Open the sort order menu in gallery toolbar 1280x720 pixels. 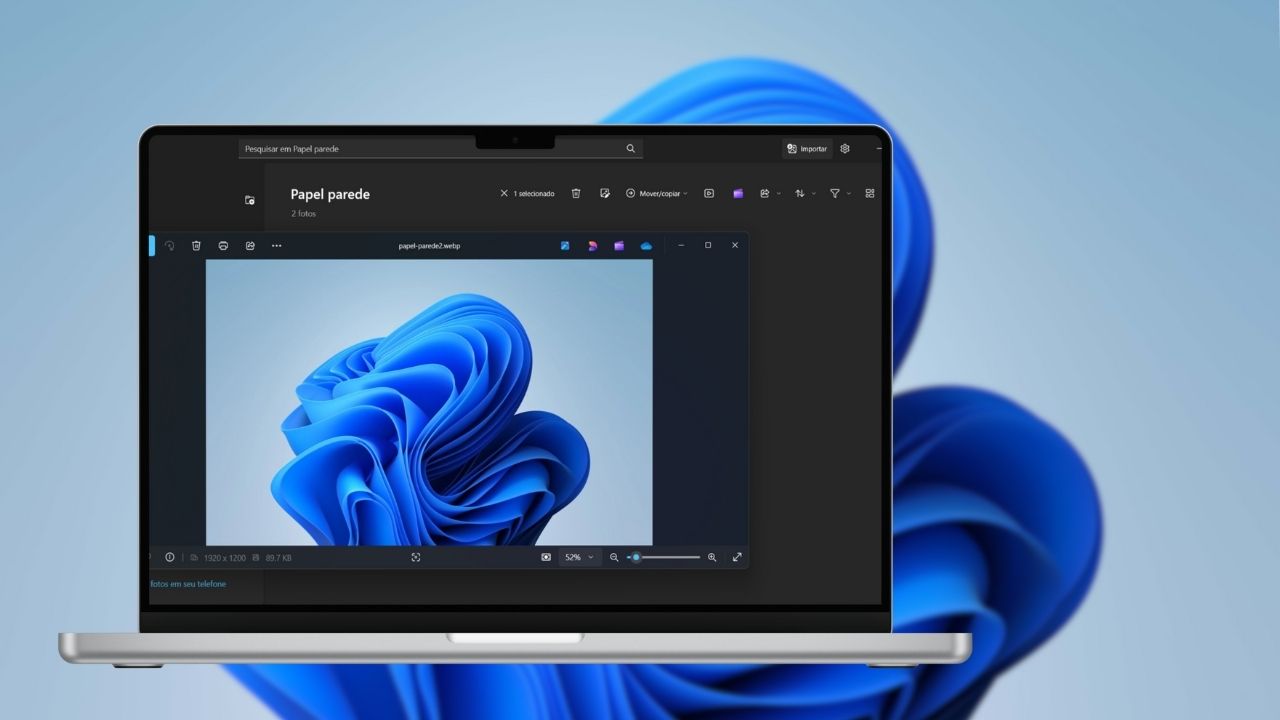coord(804,193)
